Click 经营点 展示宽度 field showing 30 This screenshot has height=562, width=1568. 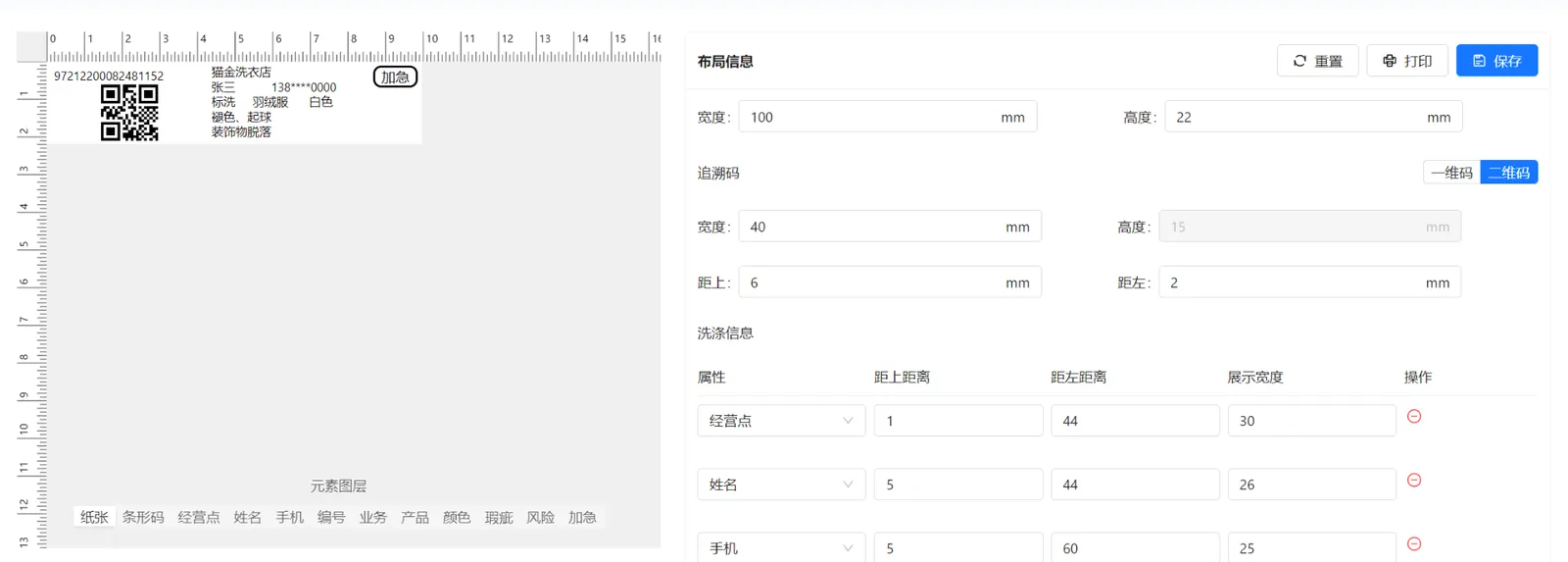click(x=1311, y=421)
